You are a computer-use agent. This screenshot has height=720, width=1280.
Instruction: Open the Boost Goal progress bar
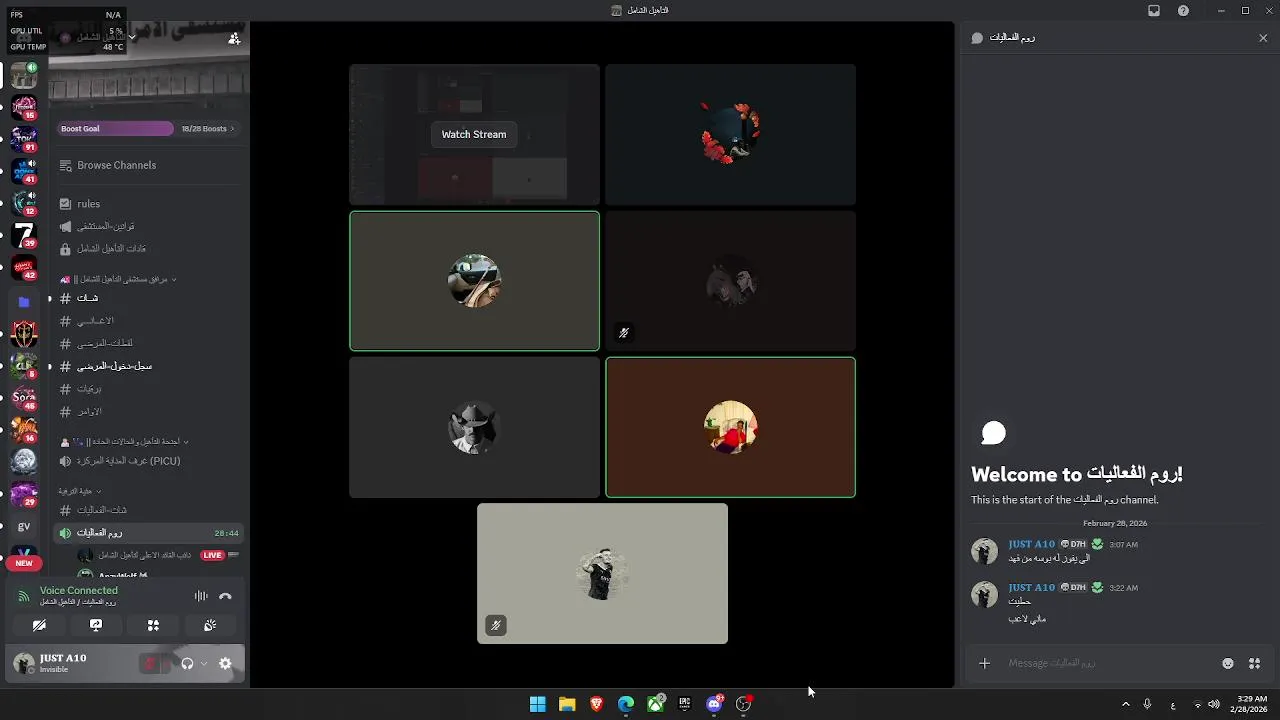(x=115, y=128)
